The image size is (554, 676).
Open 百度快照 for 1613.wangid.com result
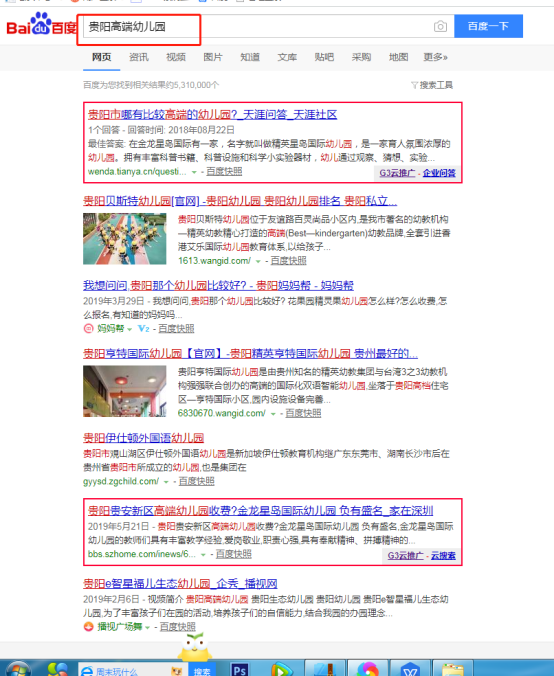[288, 261]
